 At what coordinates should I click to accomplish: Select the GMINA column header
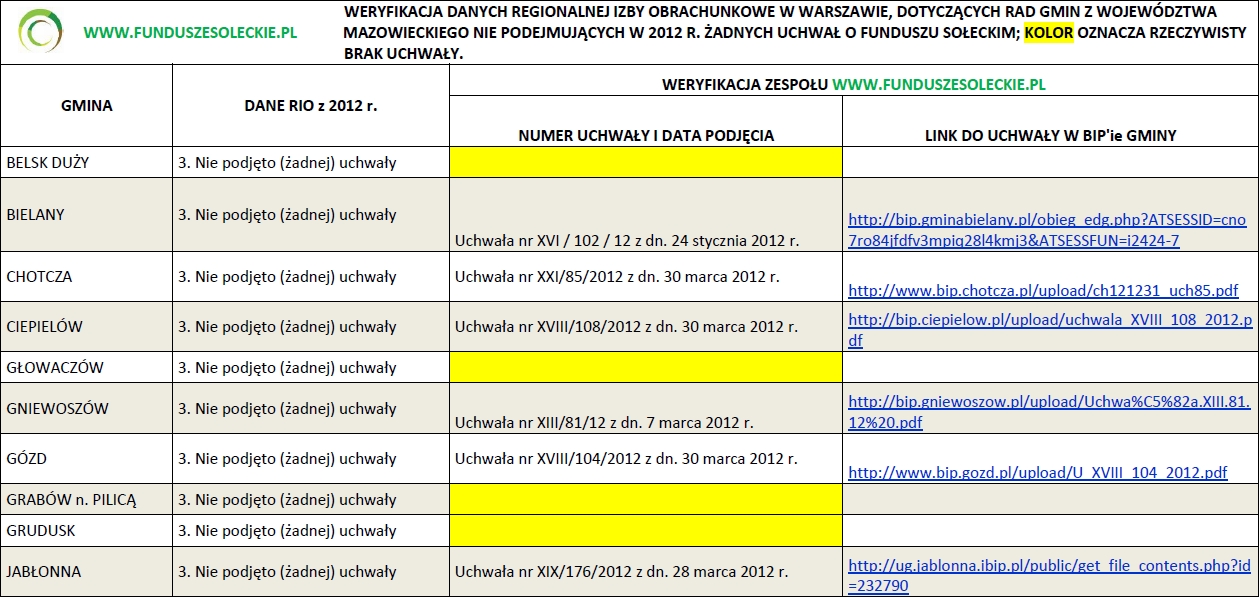[x=87, y=105]
